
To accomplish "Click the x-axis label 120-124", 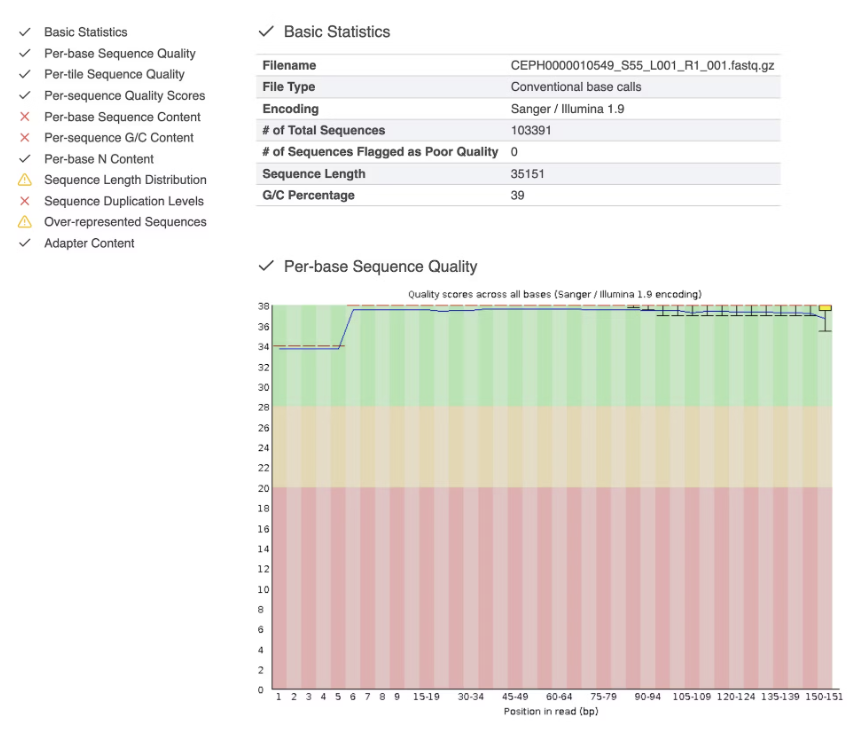I will pos(736,696).
